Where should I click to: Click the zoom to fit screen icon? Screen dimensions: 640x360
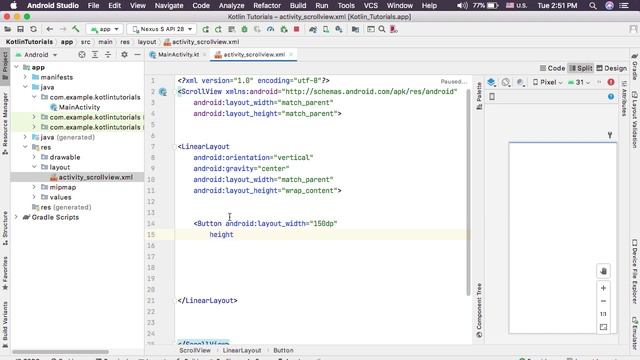tap(604, 327)
